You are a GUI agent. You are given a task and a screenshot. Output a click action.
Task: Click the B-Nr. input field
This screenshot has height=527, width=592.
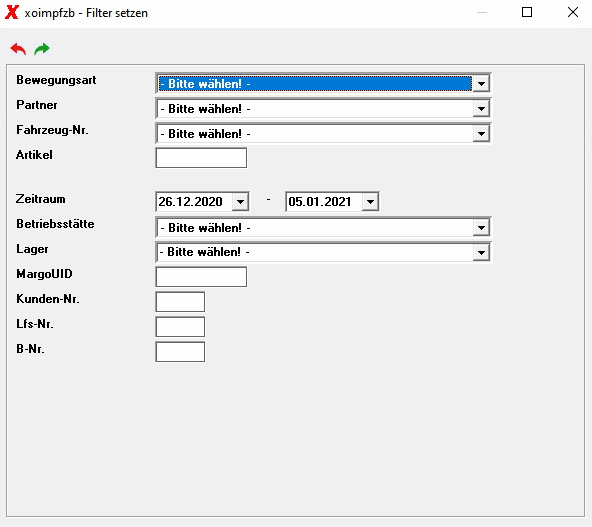click(180, 352)
